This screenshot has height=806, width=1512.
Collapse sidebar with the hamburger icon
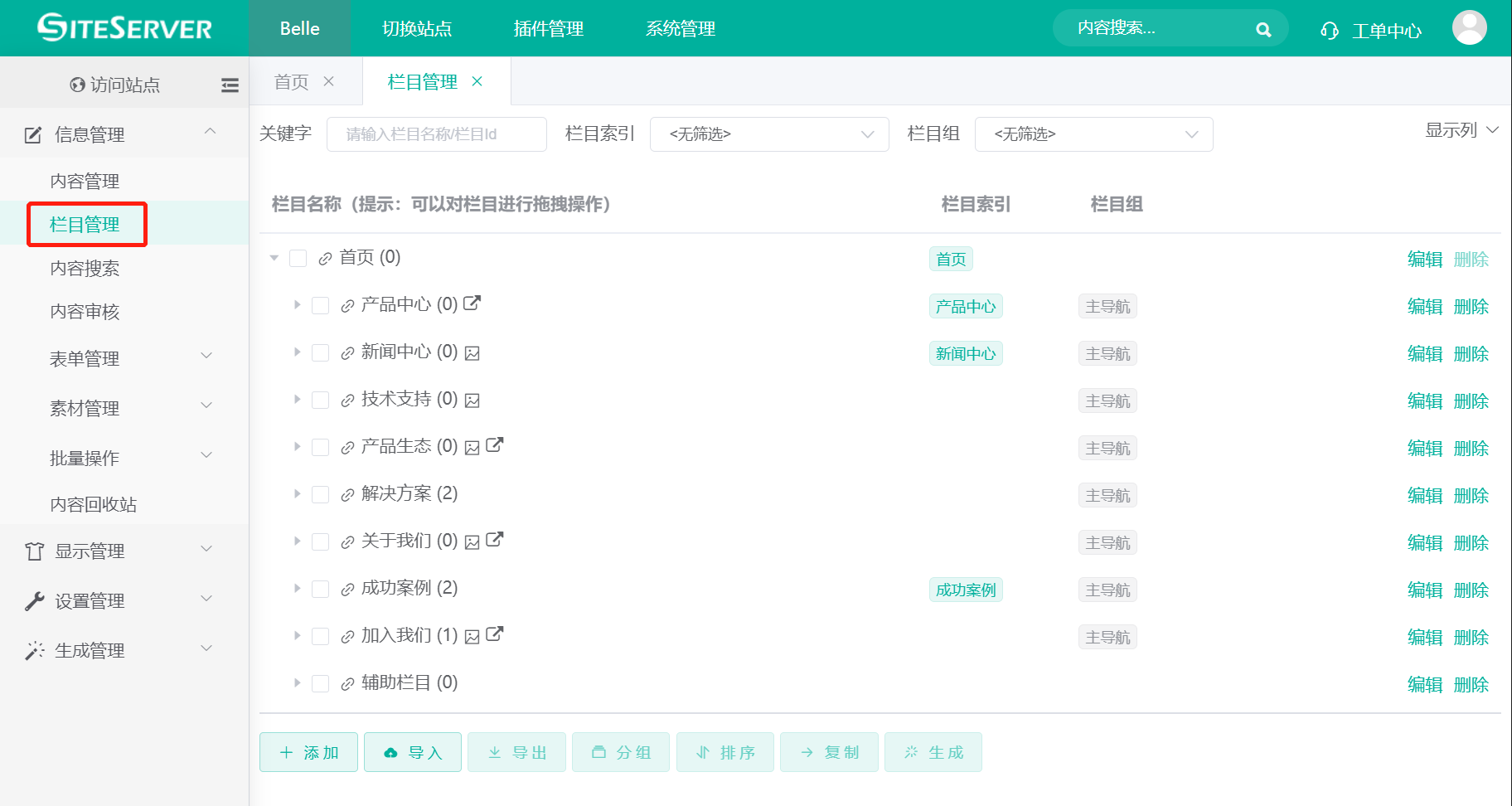(x=230, y=84)
